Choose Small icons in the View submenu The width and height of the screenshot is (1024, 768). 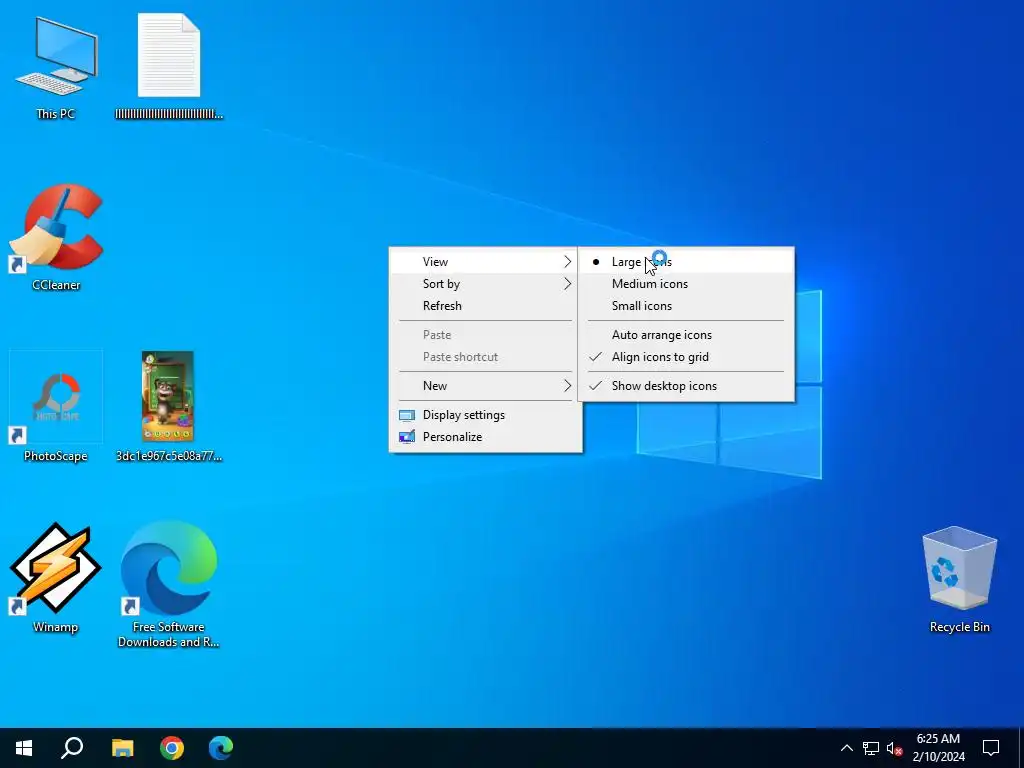click(x=686, y=306)
